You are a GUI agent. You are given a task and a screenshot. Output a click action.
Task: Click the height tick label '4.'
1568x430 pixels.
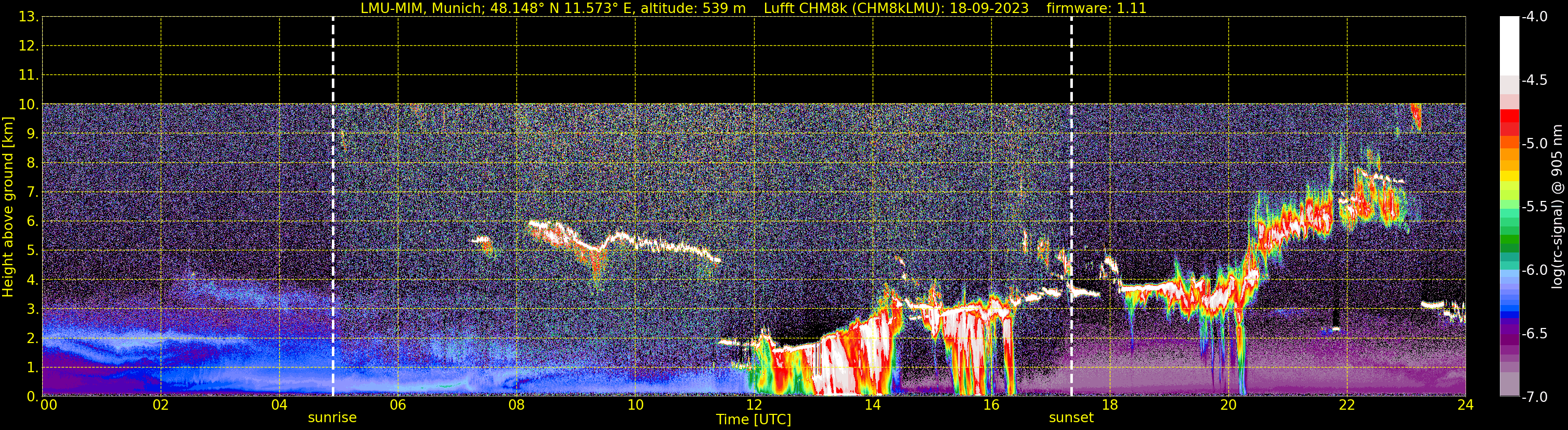click(x=32, y=280)
